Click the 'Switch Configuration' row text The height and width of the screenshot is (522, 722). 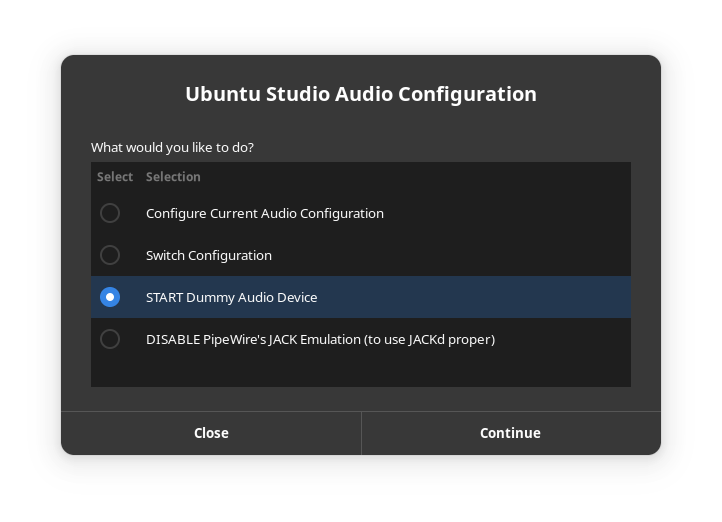[x=209, y=255]
